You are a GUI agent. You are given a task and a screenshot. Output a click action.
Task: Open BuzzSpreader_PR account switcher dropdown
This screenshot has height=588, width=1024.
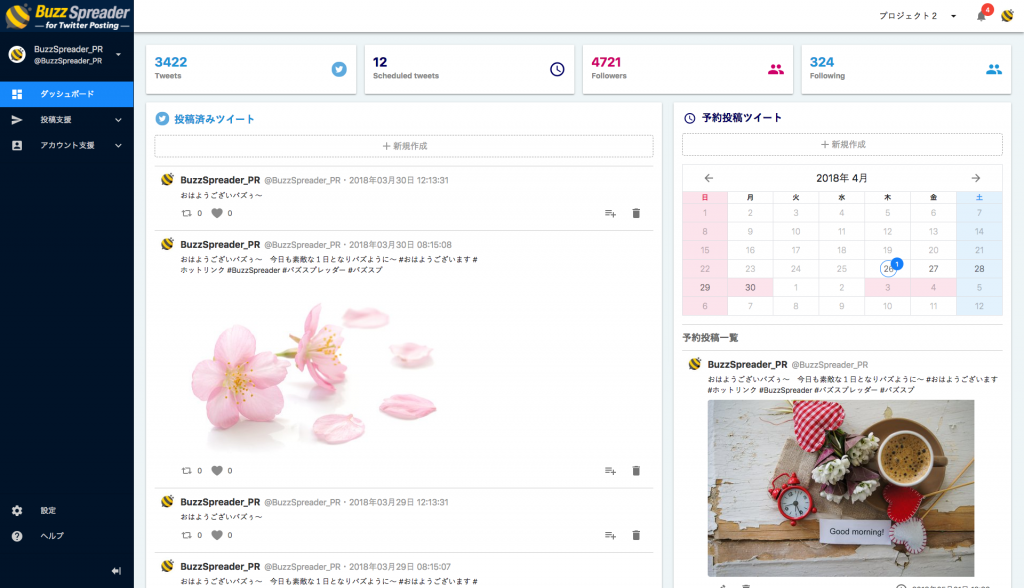(x=118, y=54)
